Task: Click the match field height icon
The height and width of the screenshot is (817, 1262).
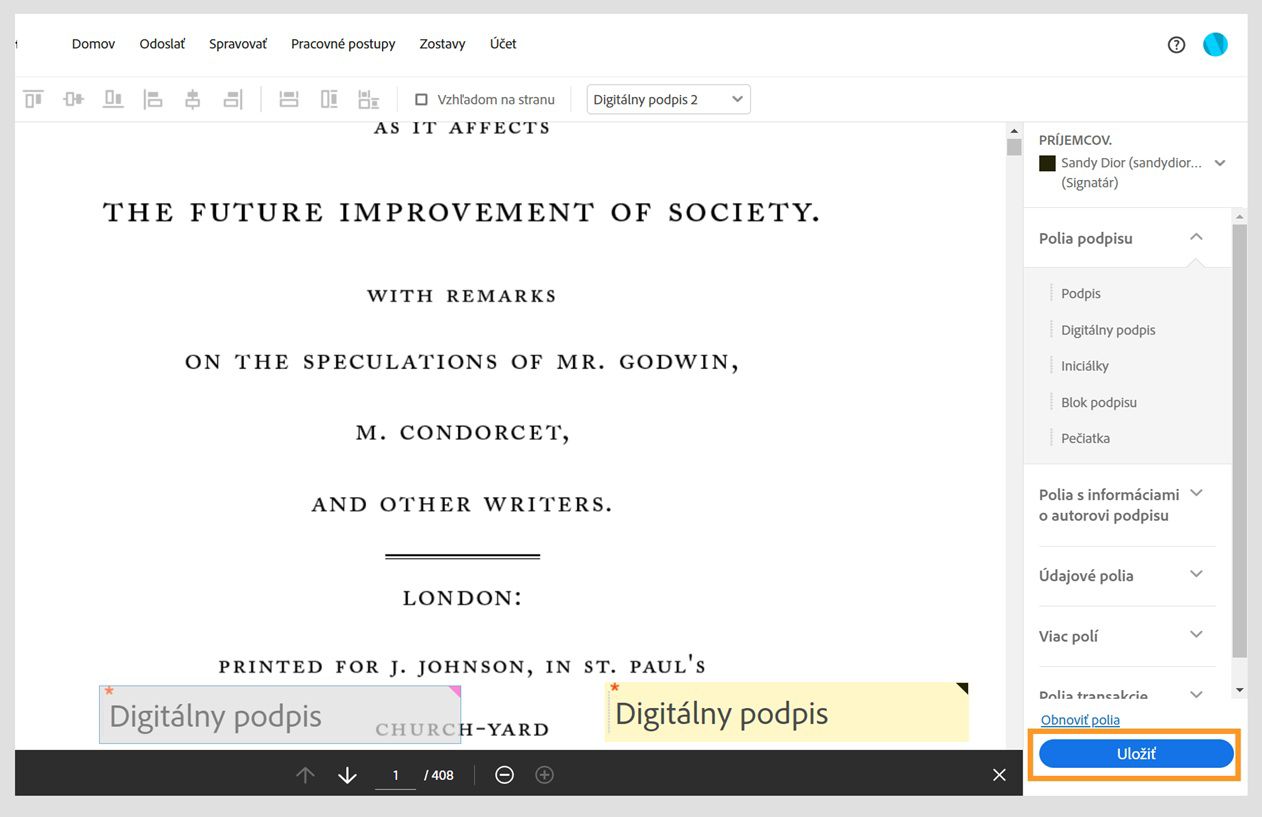Action: (x=329, y=99)
